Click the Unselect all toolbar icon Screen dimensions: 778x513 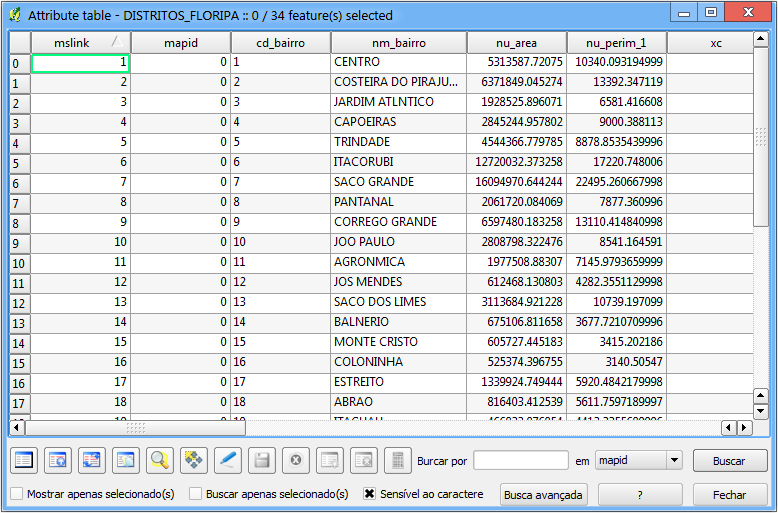tap(23, 460)
